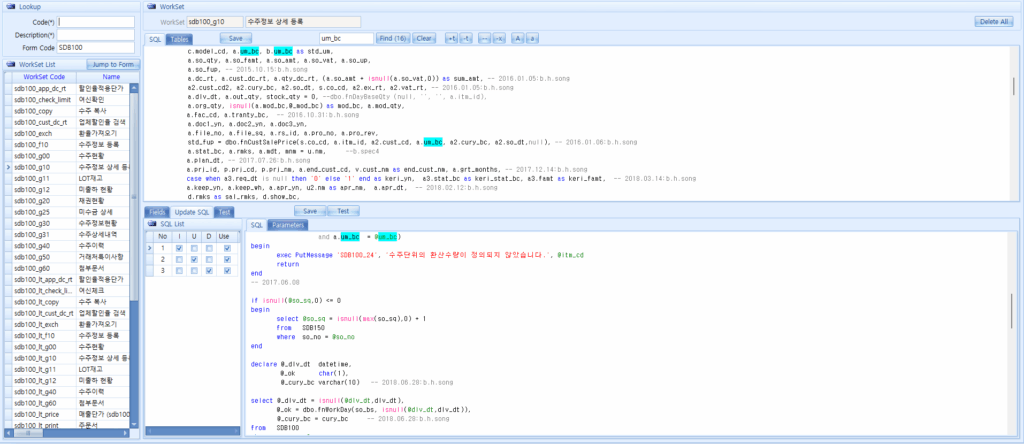This screenshot has height=444, width=1024.
Task: Click the '+t' toolbar button
Action: [451, 38]
